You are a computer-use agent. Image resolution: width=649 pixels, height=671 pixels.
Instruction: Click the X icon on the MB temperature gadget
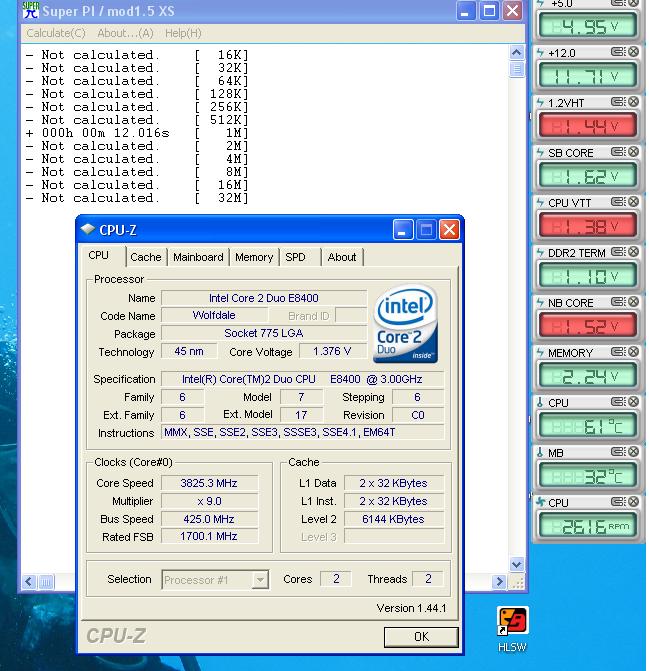coord(634,452)
